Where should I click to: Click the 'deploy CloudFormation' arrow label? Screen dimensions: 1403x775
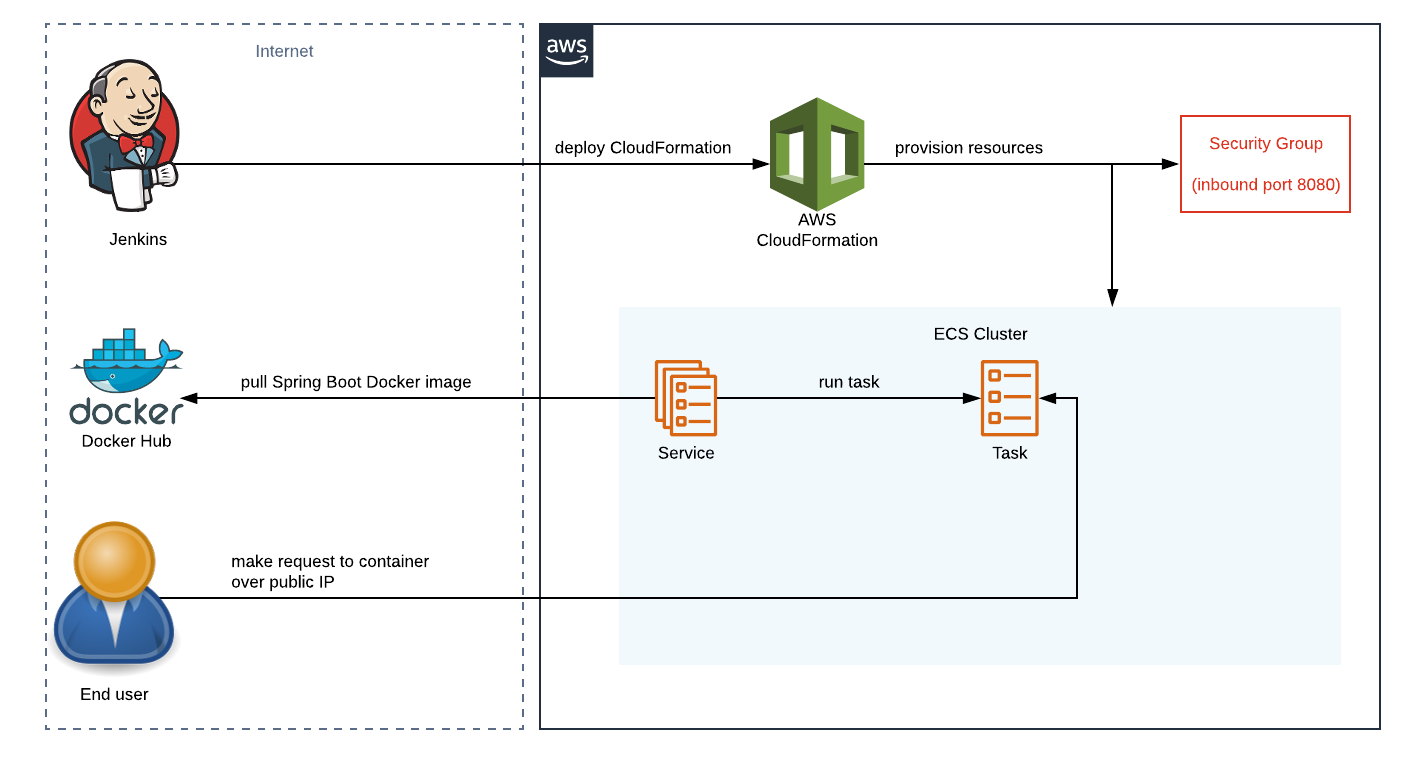643,148
